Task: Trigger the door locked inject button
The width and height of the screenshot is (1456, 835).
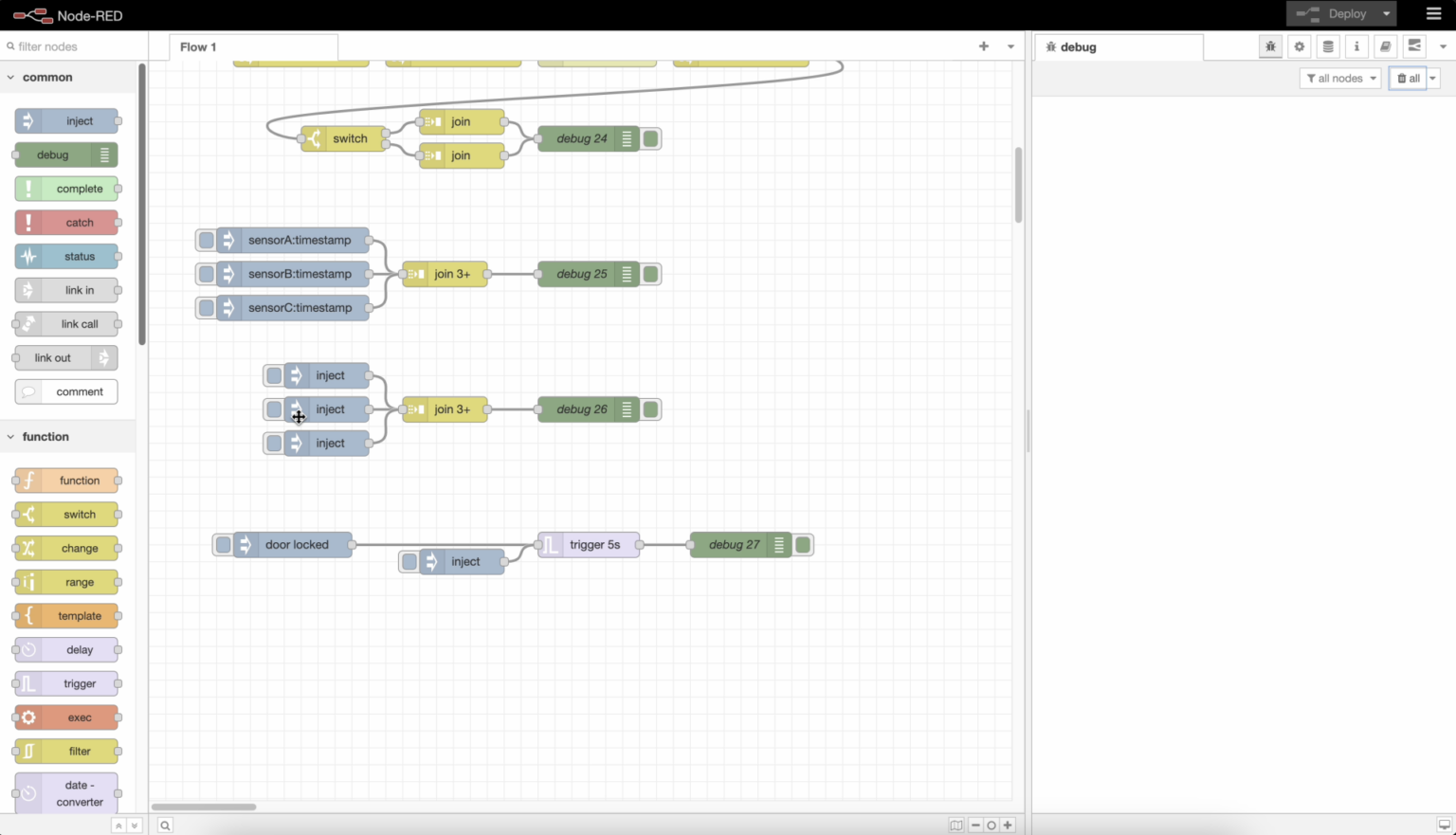Action: (x=223, y=545)
